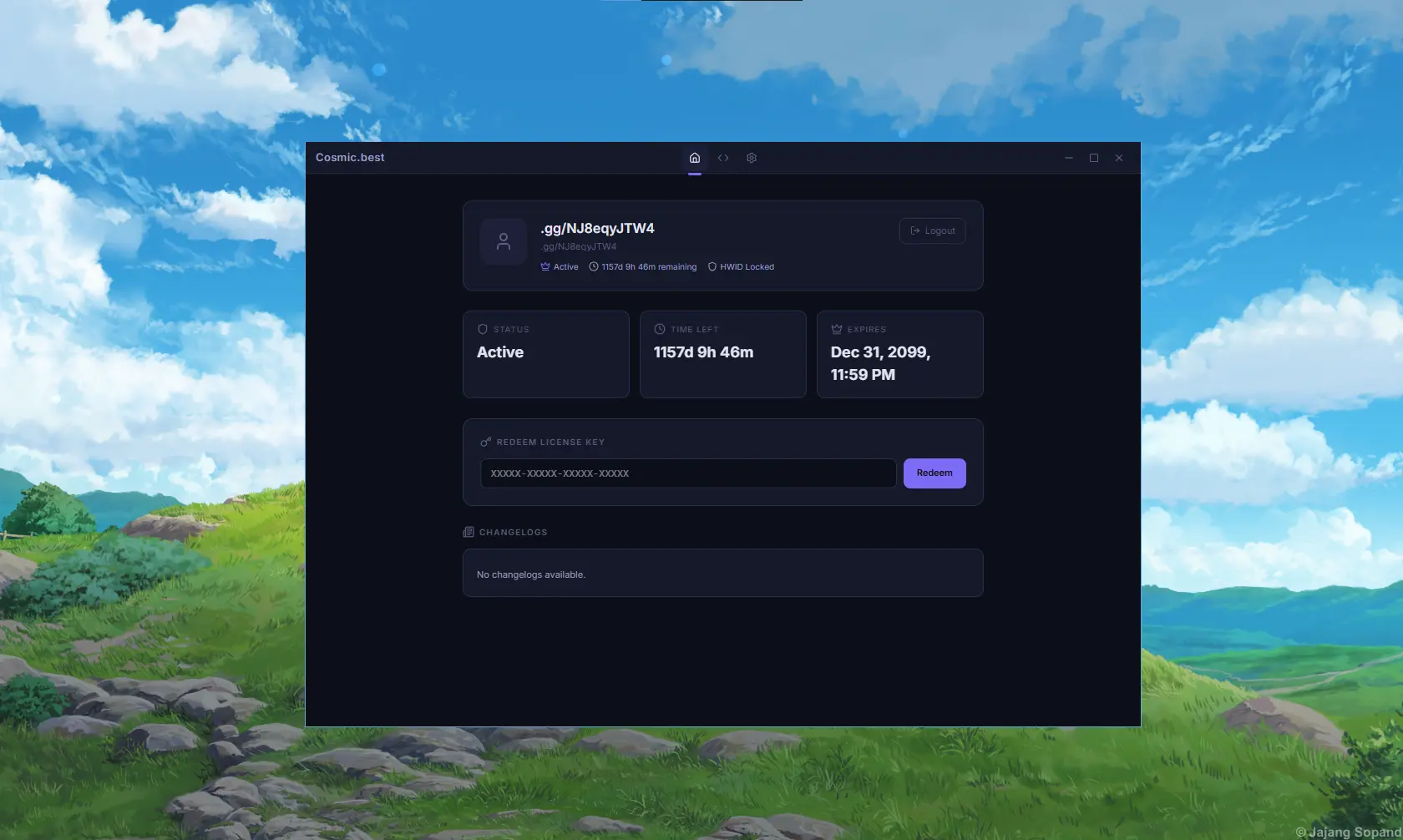Click the Logout button
Image resolution: width=1403 pixels, height=840 pixels.
click(x=933, y=231)
